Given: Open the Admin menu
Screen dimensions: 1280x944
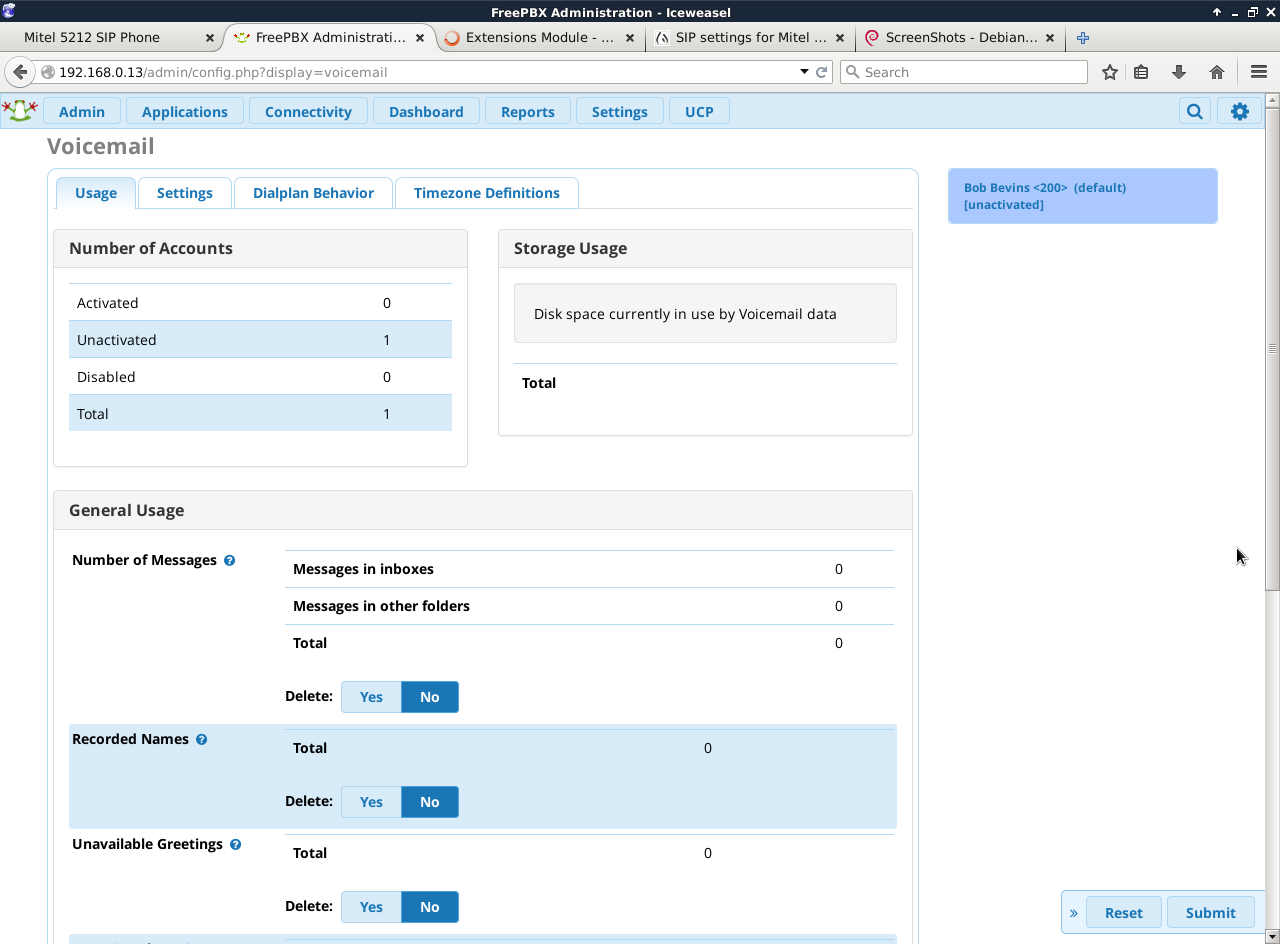Looking at the screenshot, I should click(x=82, y=111).
